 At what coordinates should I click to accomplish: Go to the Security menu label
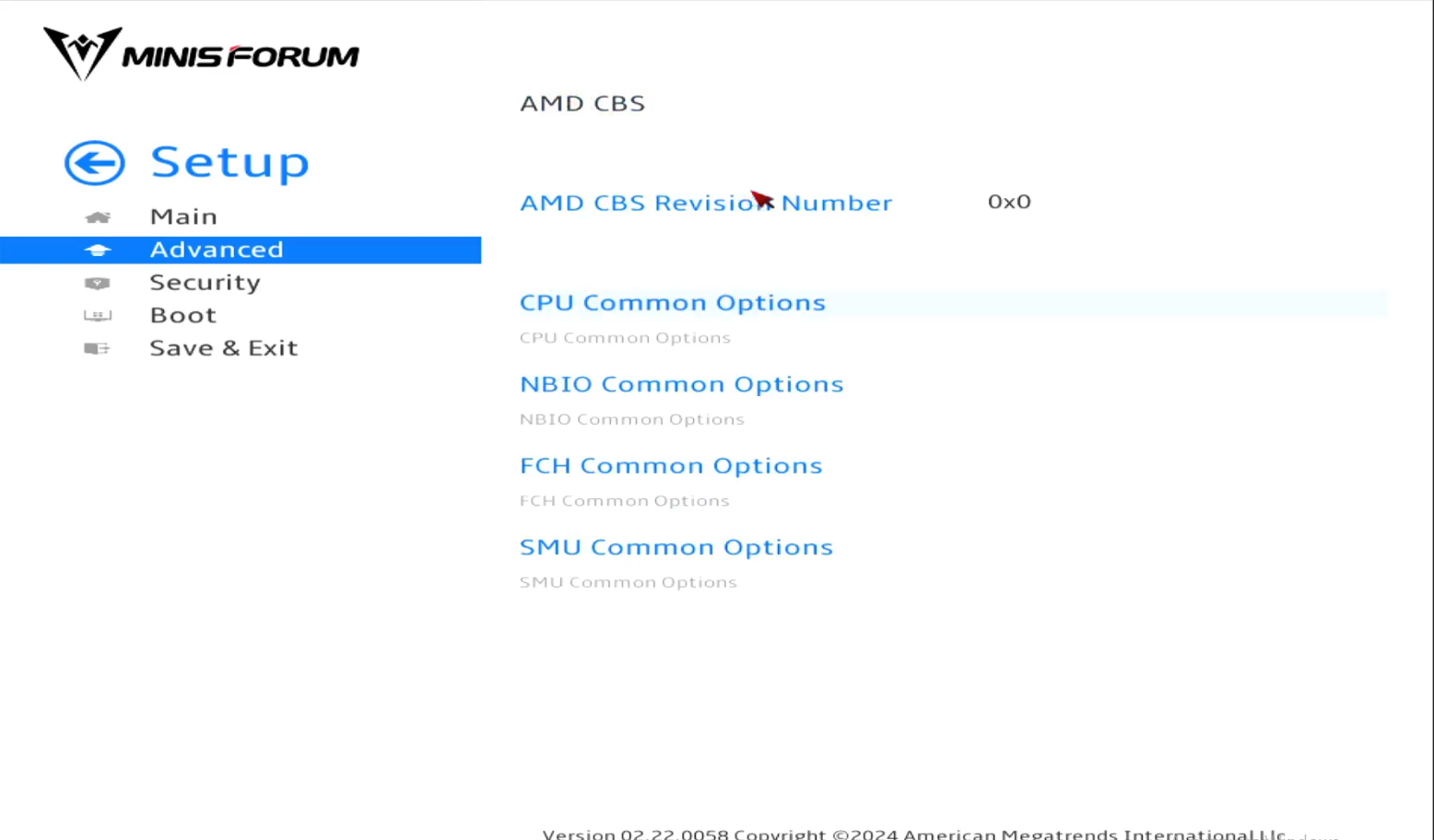[205, 283]
